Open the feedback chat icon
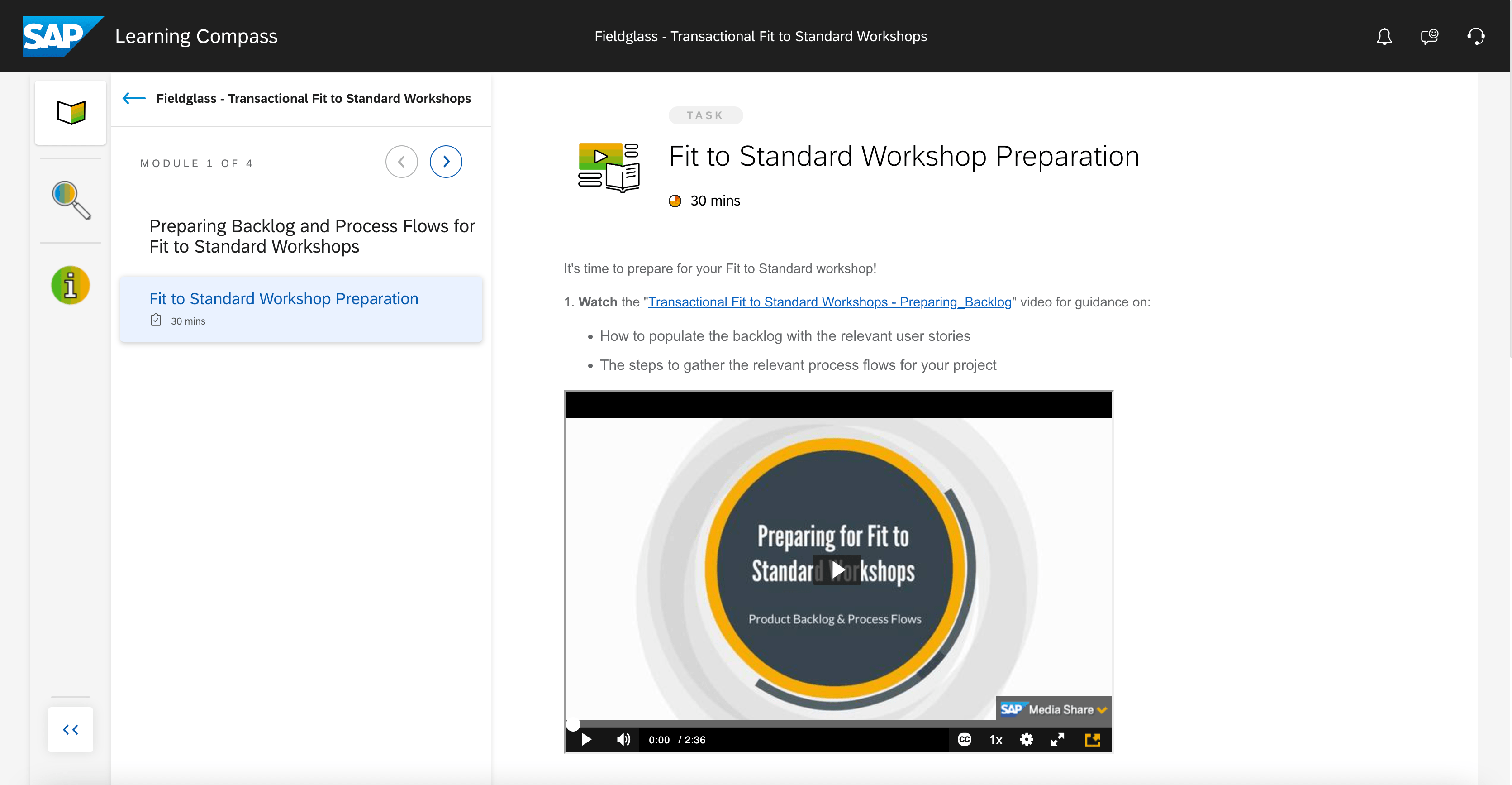This screenshot has height=785, width=1512. (1429, 36)
